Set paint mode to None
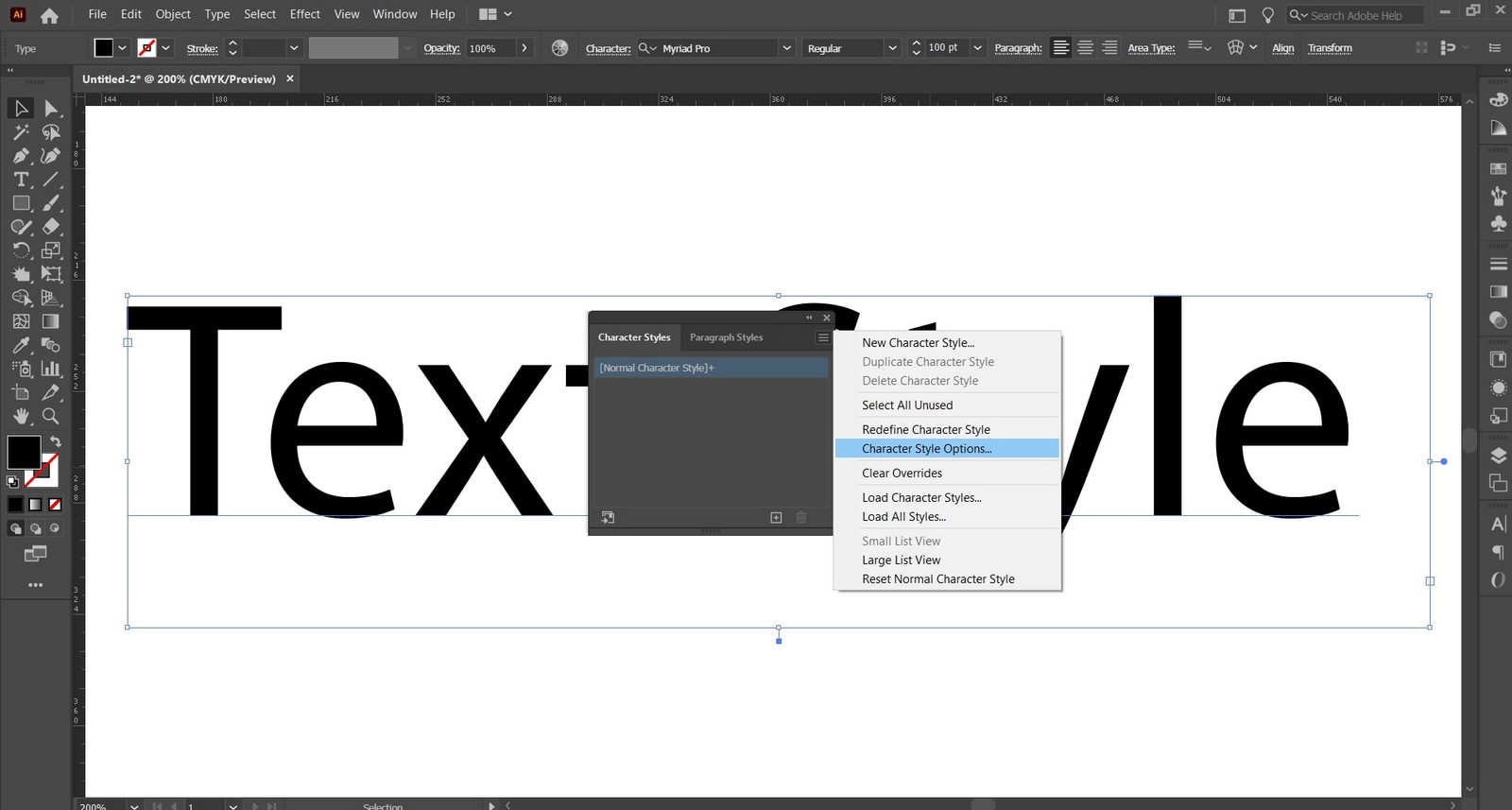 (x=55, y=505)
